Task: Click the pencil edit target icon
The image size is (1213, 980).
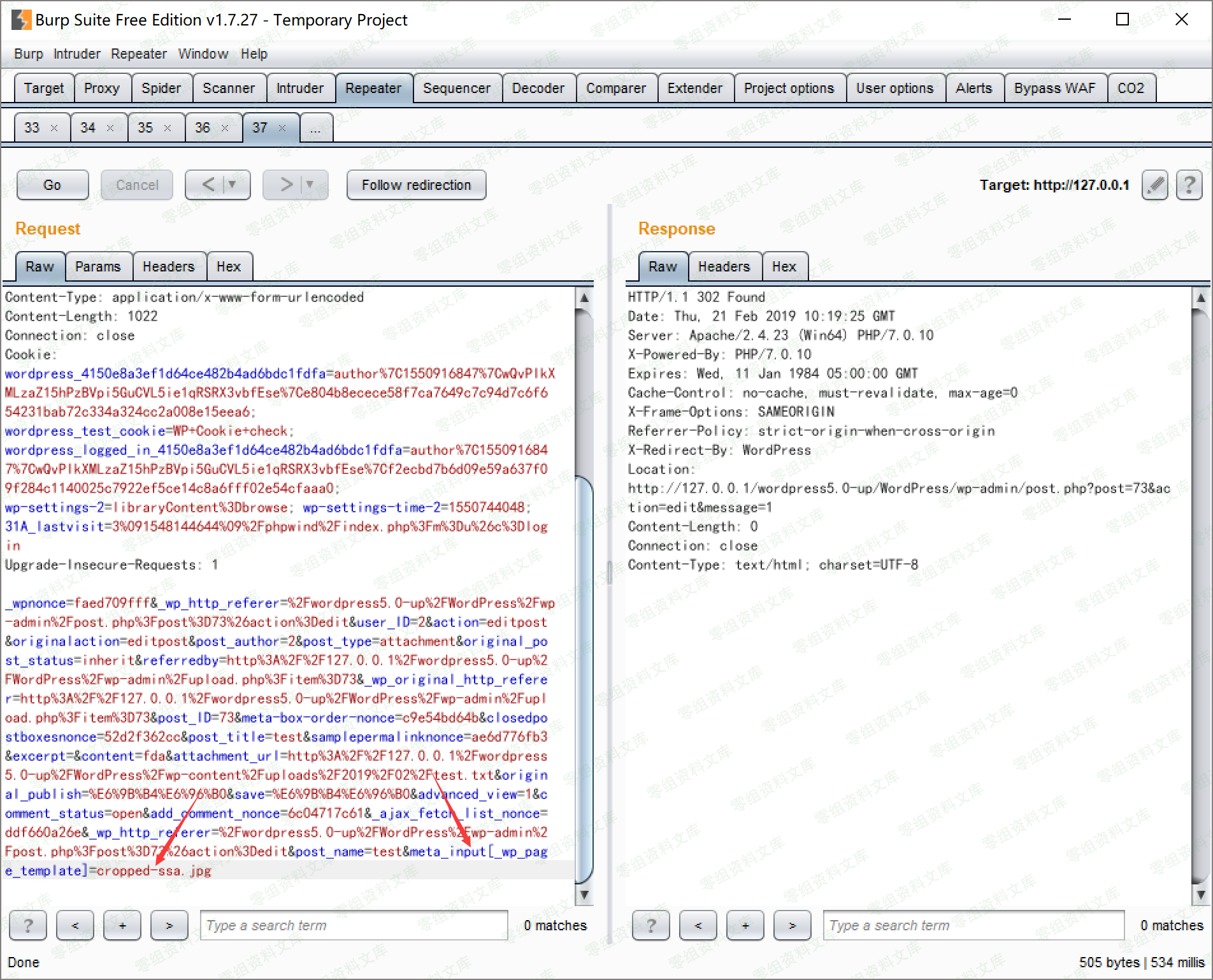Action: (1155, 185)
